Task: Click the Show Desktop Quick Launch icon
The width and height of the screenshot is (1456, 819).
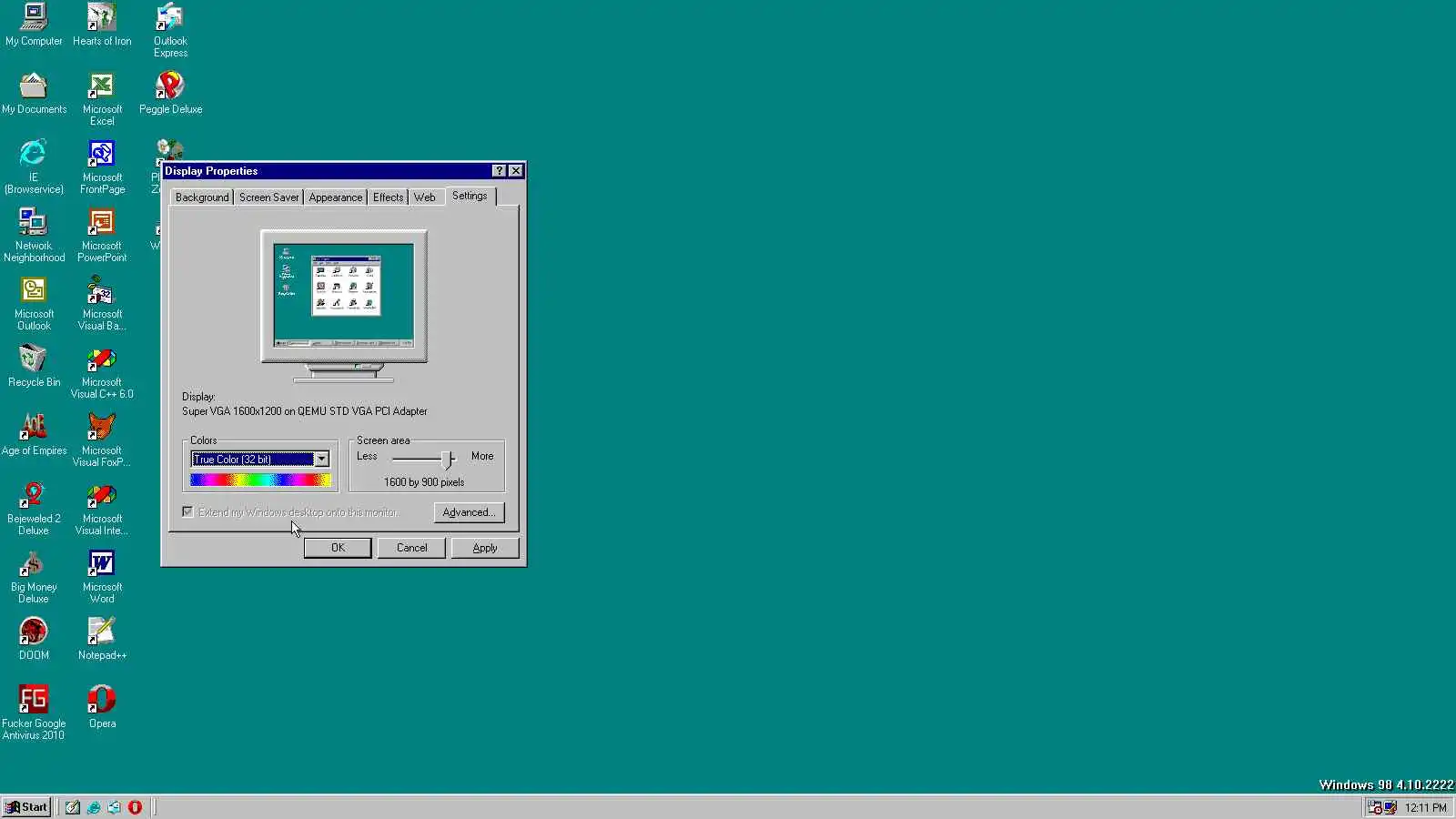Action: [x=73, y=807]
